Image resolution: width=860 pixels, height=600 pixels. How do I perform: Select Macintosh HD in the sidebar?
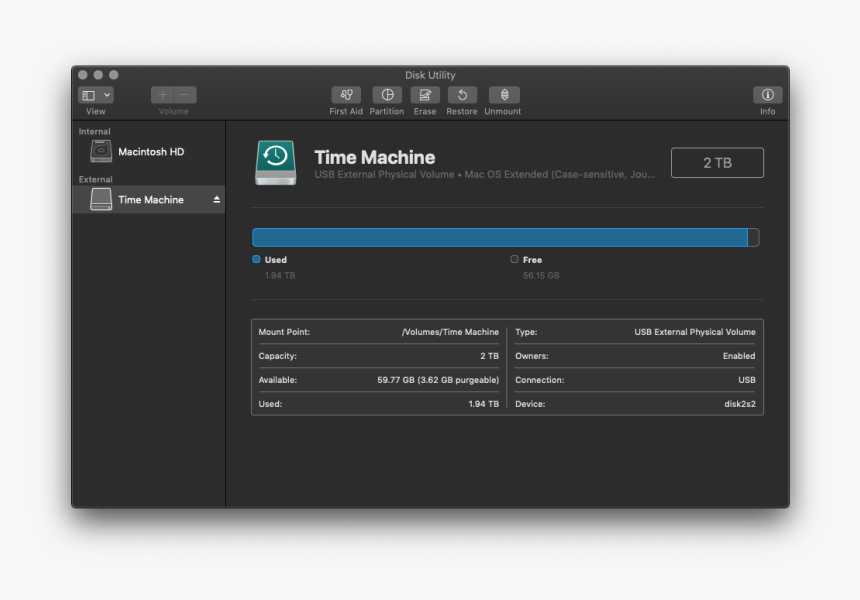click(150, 152)
